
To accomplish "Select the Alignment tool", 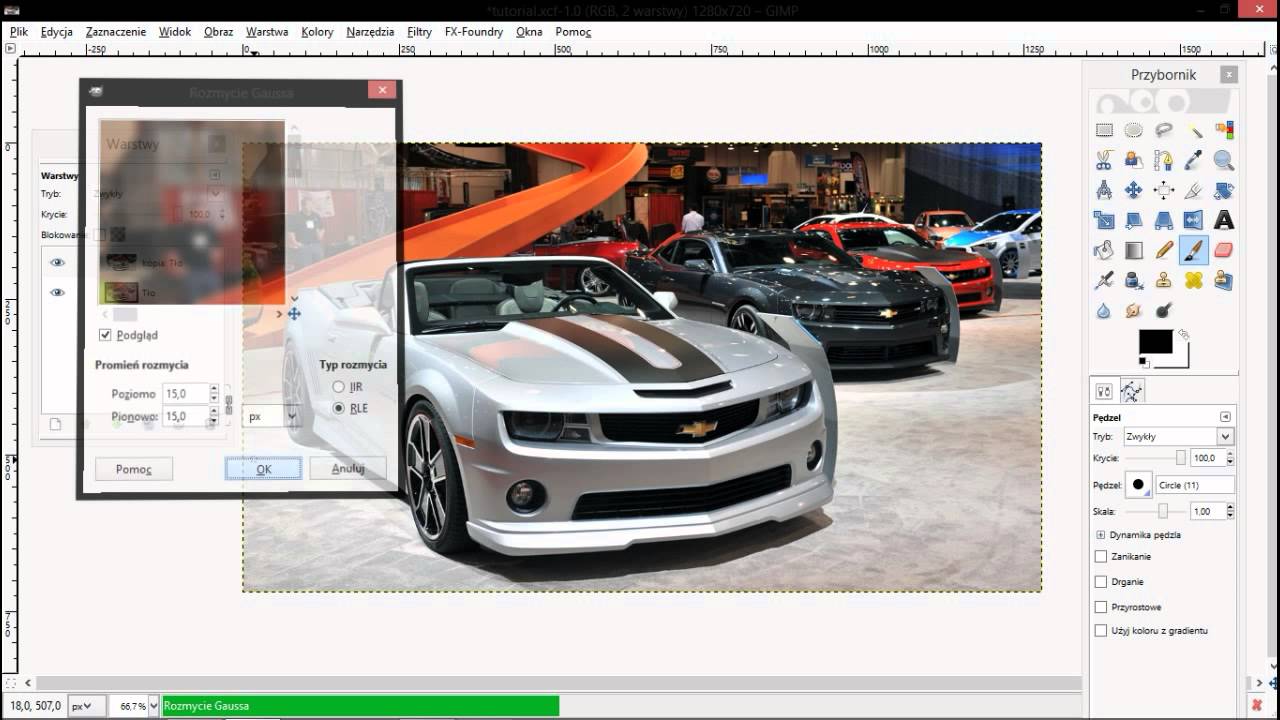I will point(1164,190).
